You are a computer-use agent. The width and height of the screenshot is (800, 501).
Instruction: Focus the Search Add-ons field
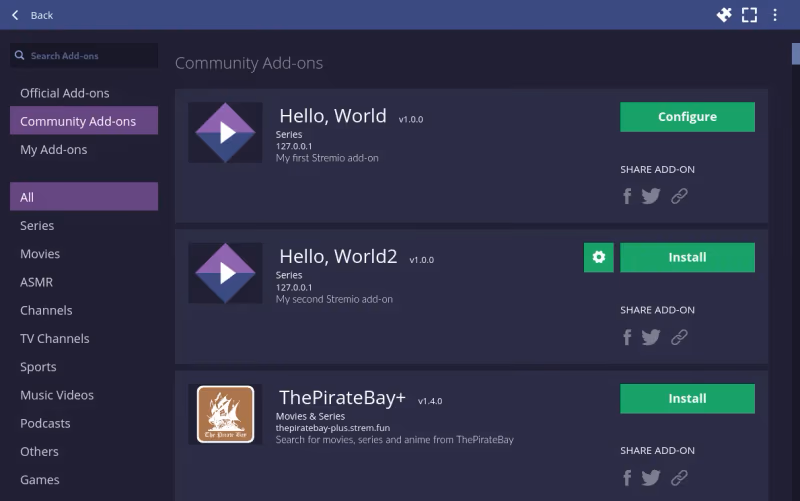pyautogui.click(x=90, y=56)
